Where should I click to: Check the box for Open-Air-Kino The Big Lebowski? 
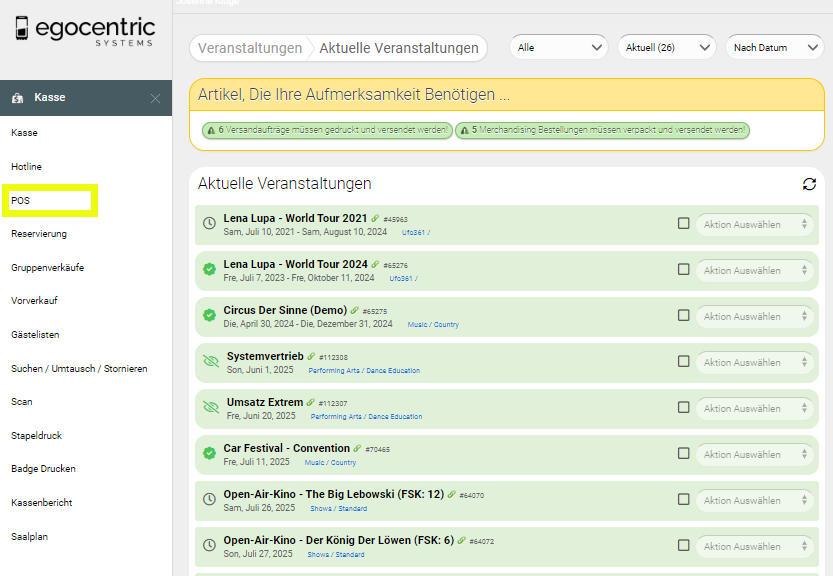(x=684, y=499)
